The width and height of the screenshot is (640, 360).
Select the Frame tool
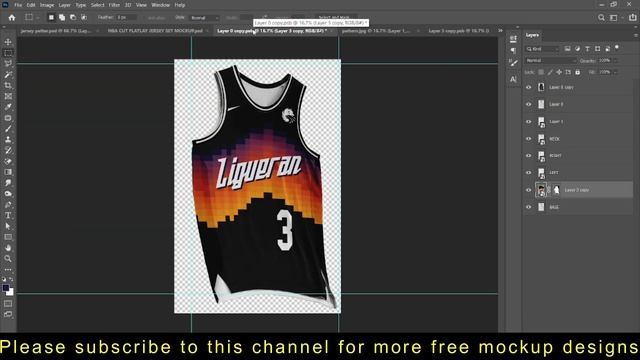pyautogui.click(x=8, y=96)
